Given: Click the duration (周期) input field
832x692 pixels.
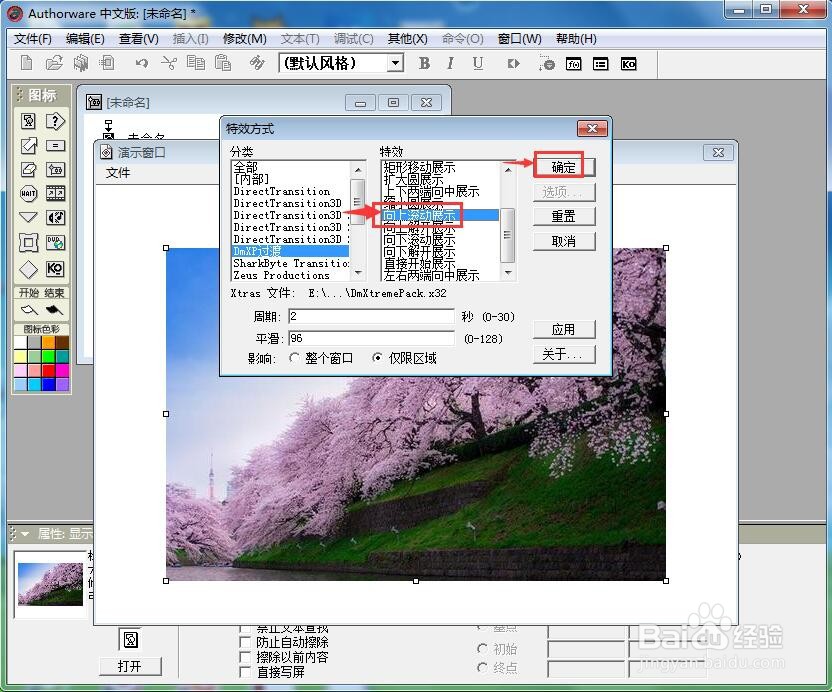Looking at the screenshot, I should (x=371, y=316).
